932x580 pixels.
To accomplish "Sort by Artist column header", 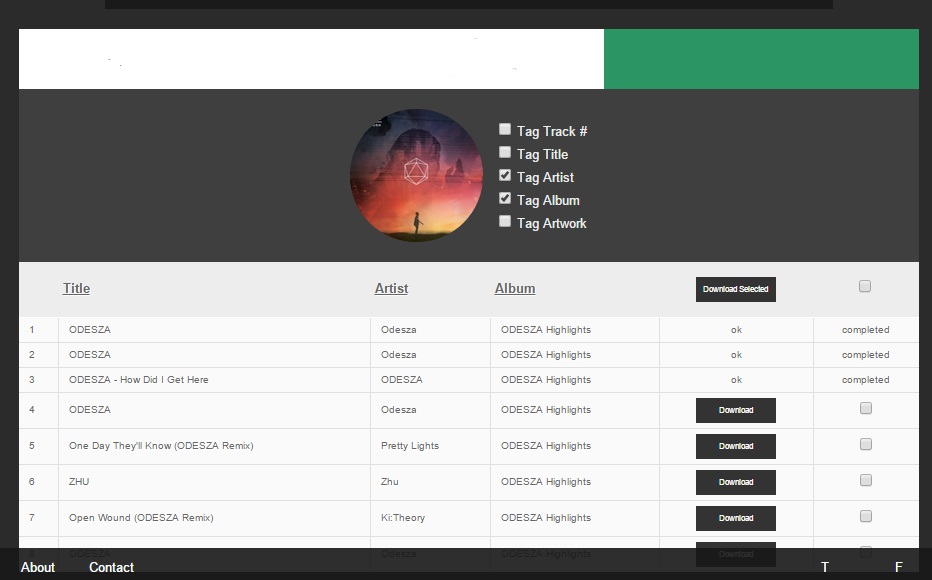I will tap(391, 289).
